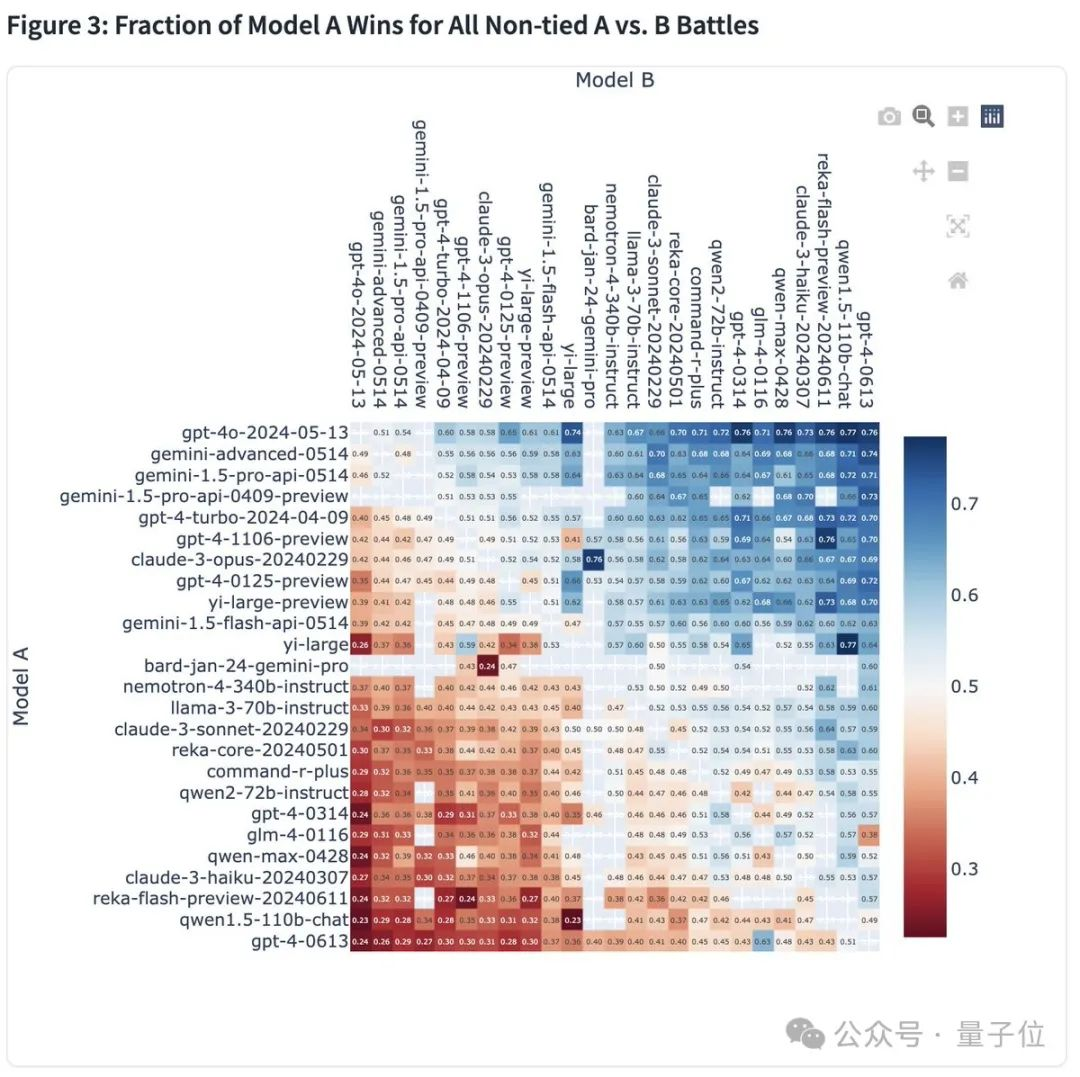Select the claude-3-opus-20240229 row label
This screenshot has height=1077, width=1080.
pyautogui.click(x=240, y=560)
